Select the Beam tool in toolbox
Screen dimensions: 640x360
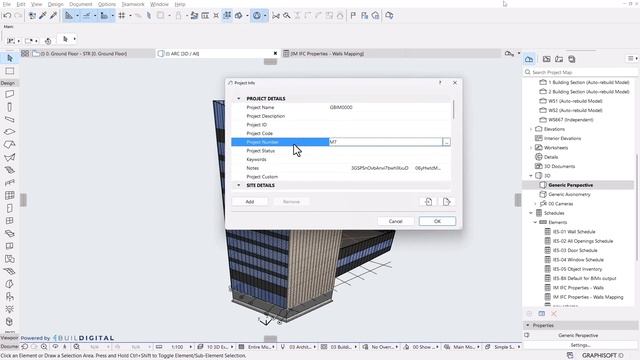click(x=10, y=120)
